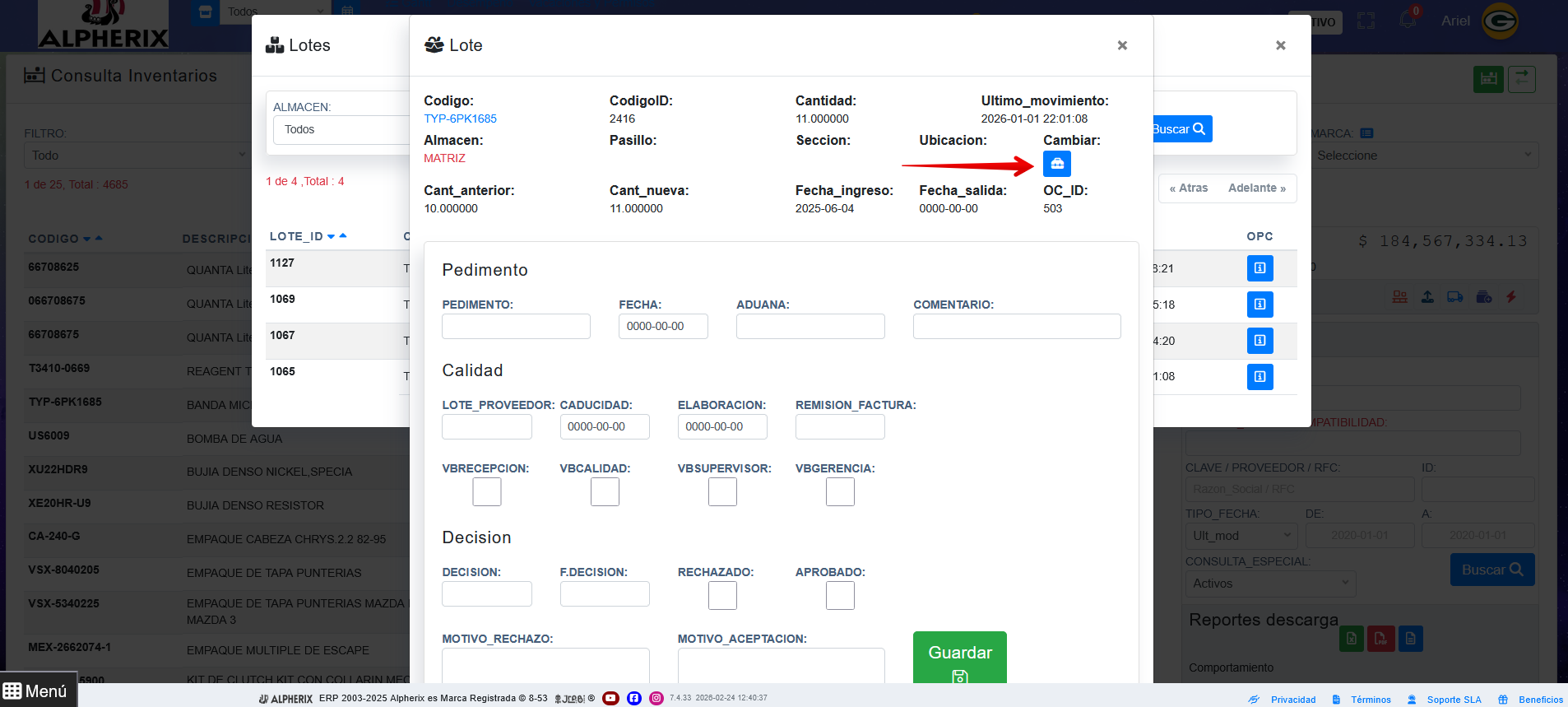Click the PEDIMENTO input field
The width and height of the screenshot is (1568, 707).
pos(516,326)
